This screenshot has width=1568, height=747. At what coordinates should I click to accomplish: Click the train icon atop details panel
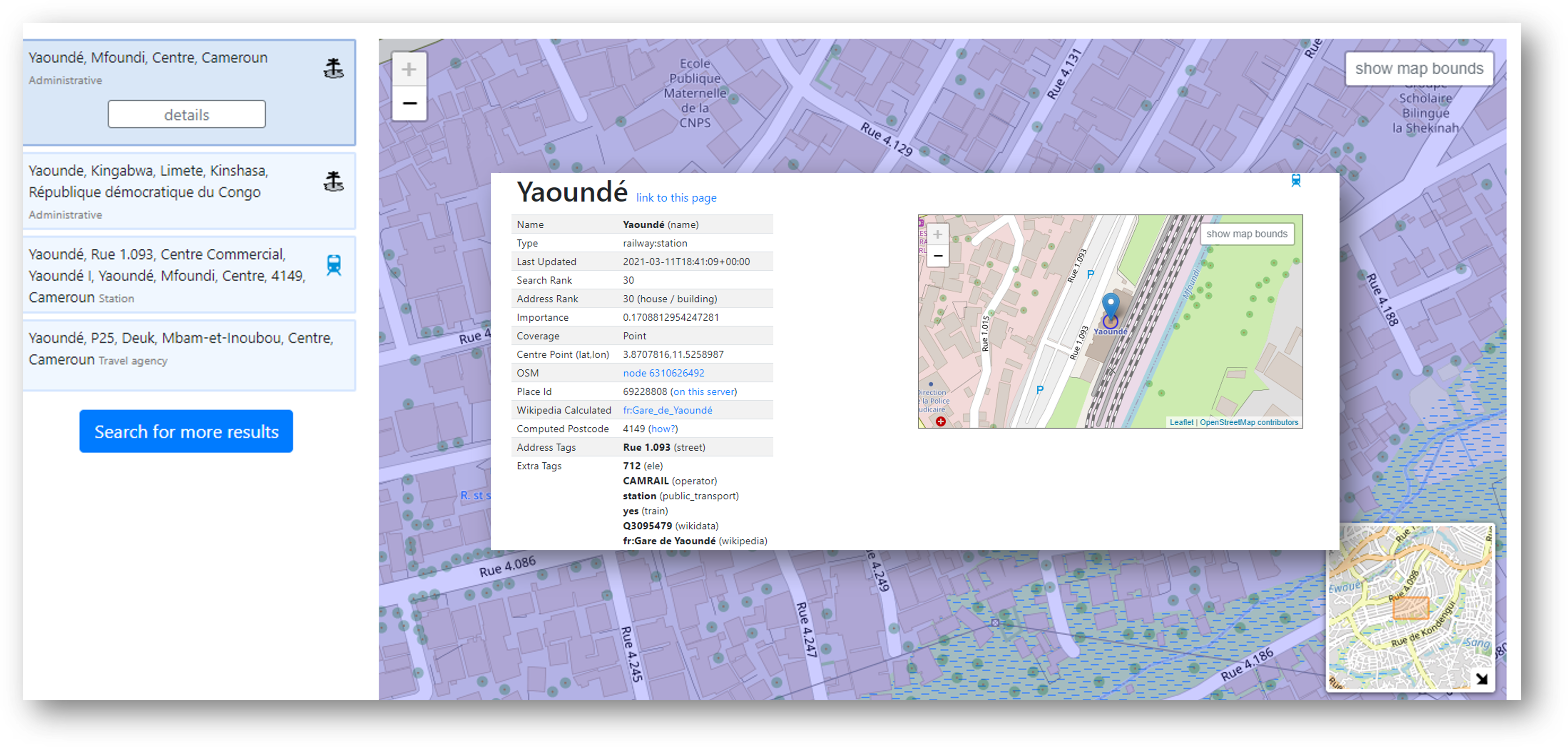(x=1296, y=180)
